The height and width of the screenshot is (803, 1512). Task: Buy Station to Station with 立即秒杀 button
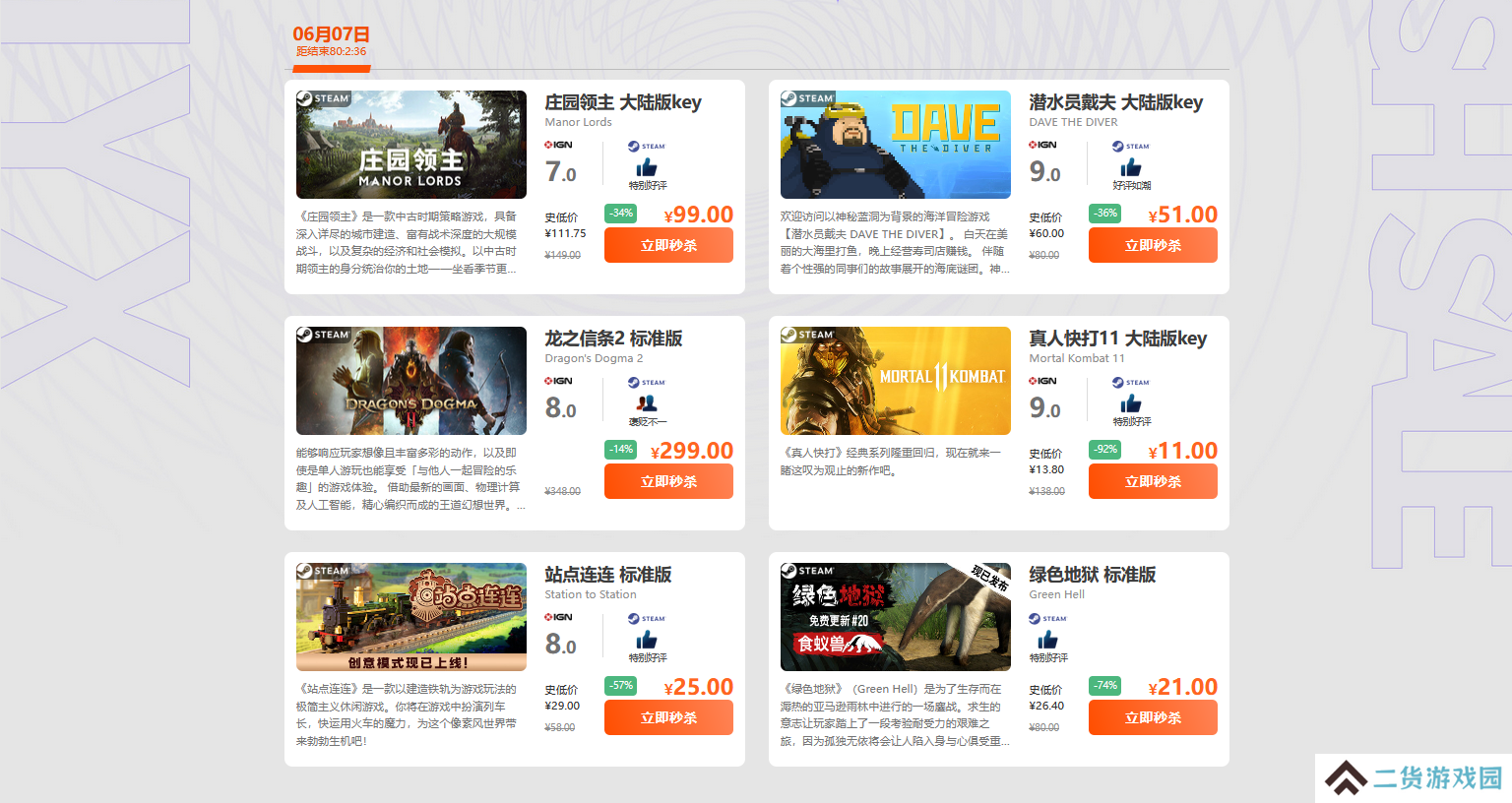tap(668, 717)
